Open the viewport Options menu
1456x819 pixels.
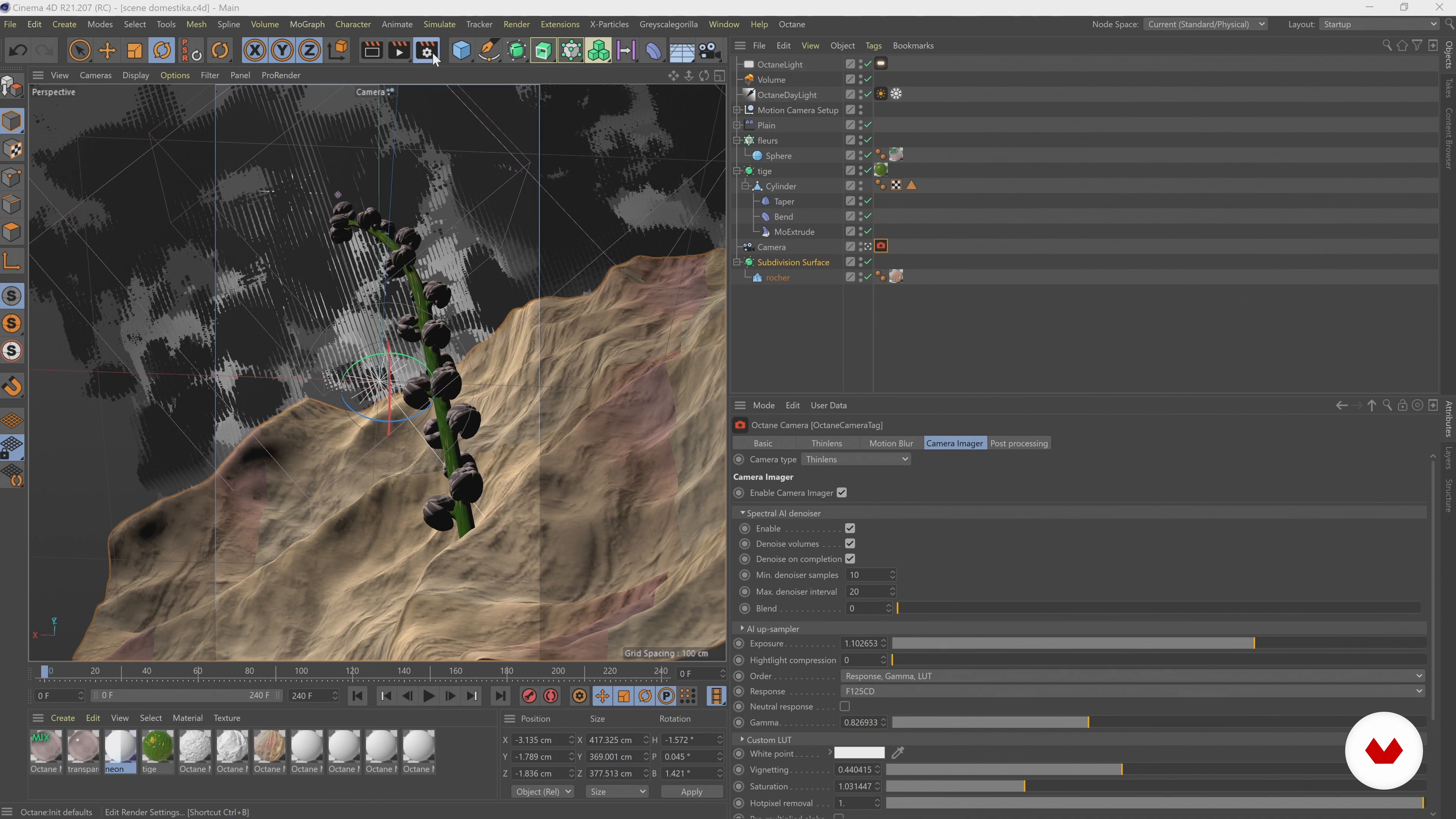point(175,75)
